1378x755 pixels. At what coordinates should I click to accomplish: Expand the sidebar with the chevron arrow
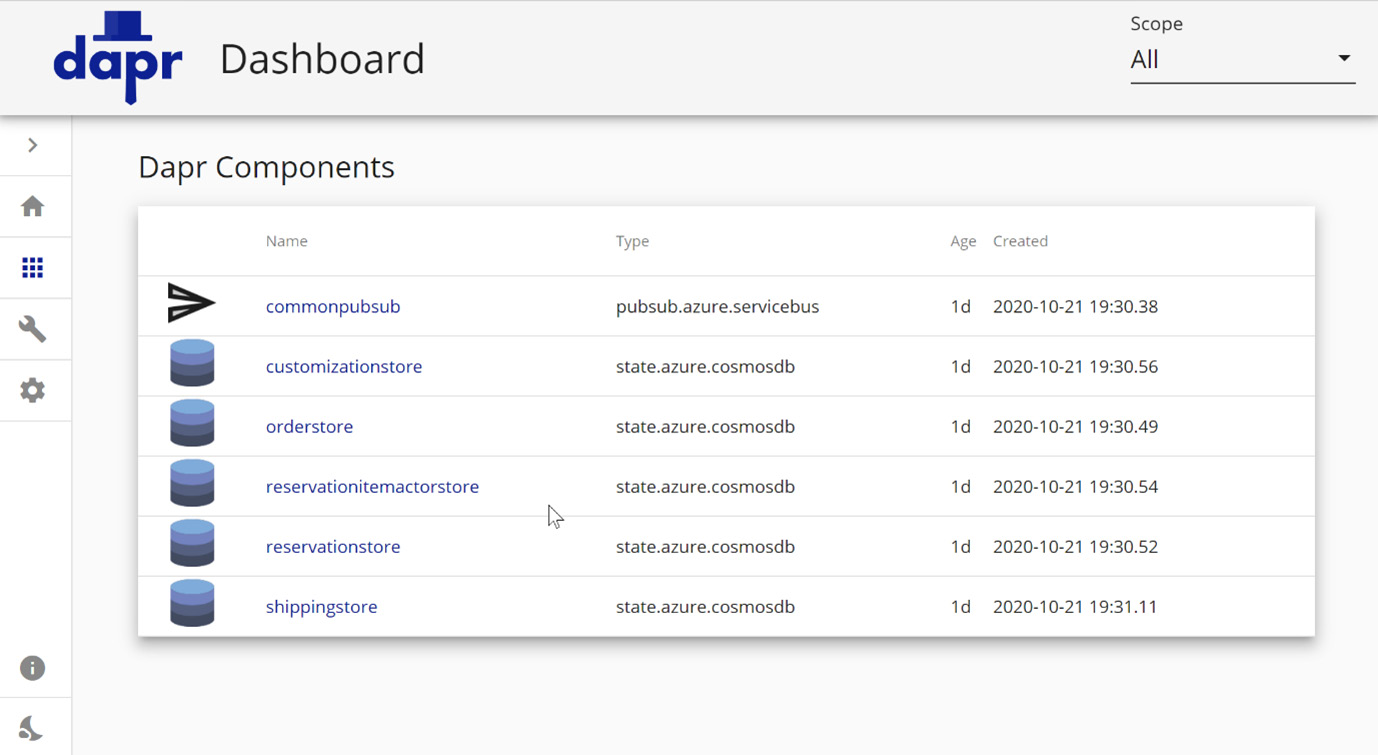(x=33, y=145)
